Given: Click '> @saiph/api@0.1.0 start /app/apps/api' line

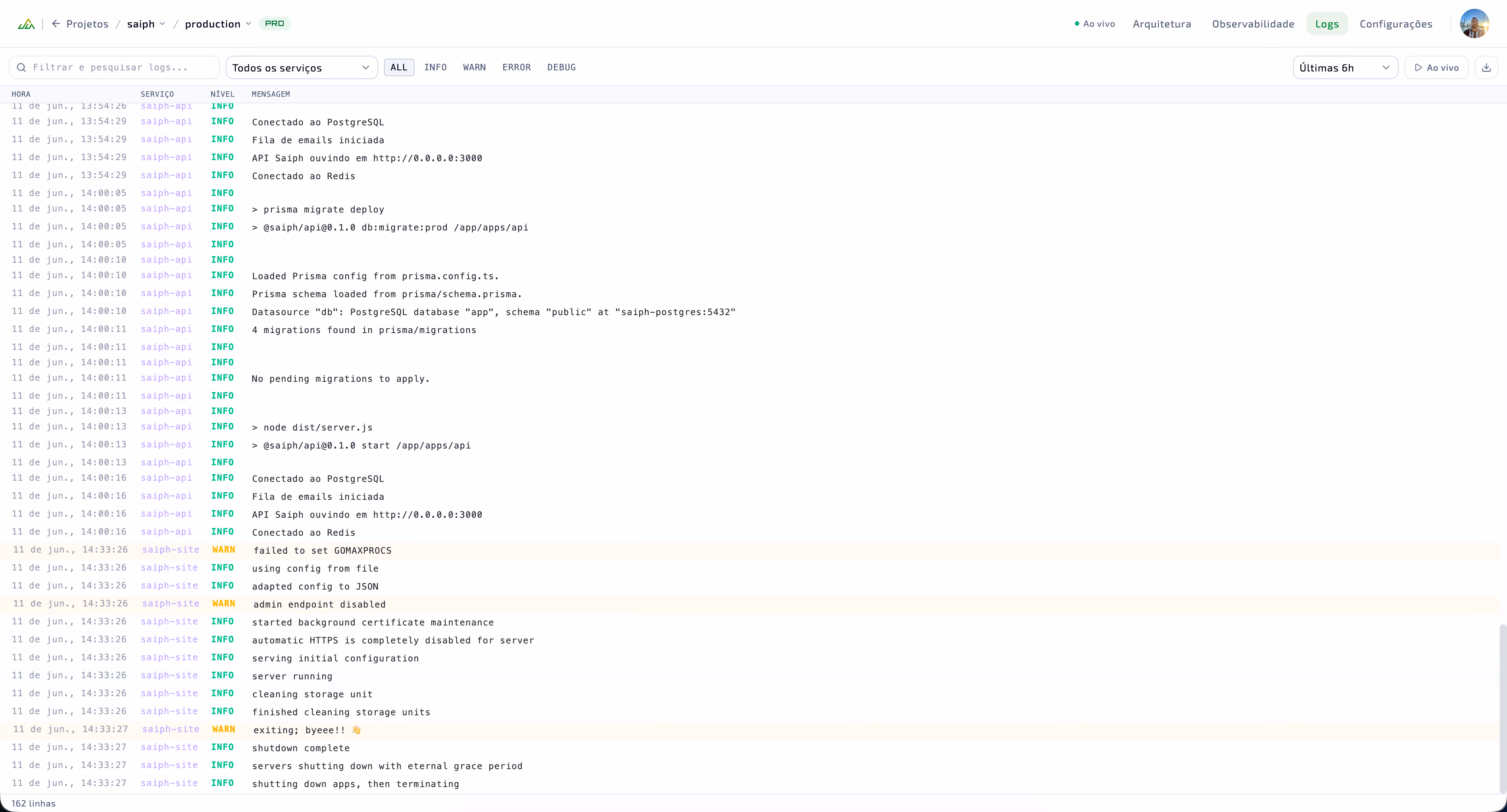Looking at the screenshot, I should [x=361, y=446].
